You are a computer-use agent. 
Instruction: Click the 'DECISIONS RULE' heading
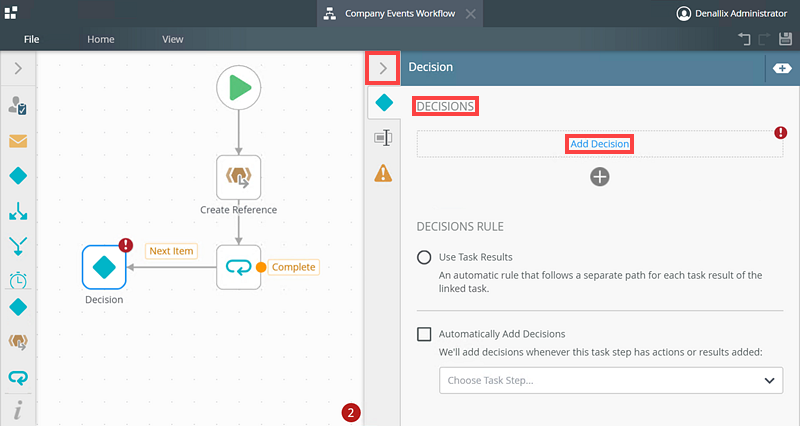point(460,227)
